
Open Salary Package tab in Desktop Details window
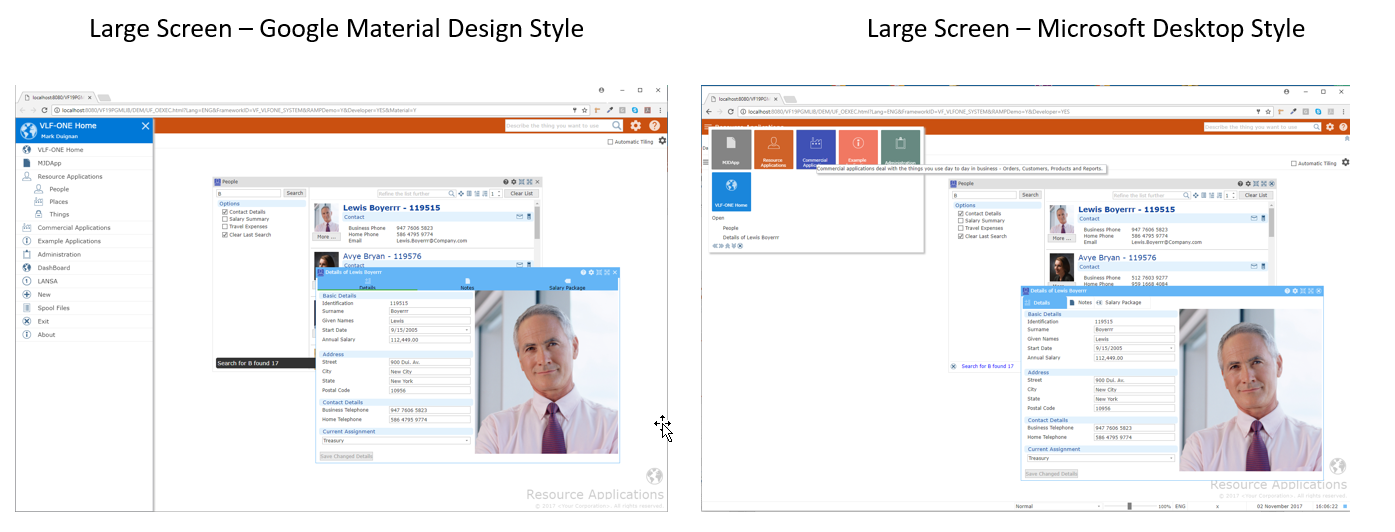click(x=1118, y=302)
